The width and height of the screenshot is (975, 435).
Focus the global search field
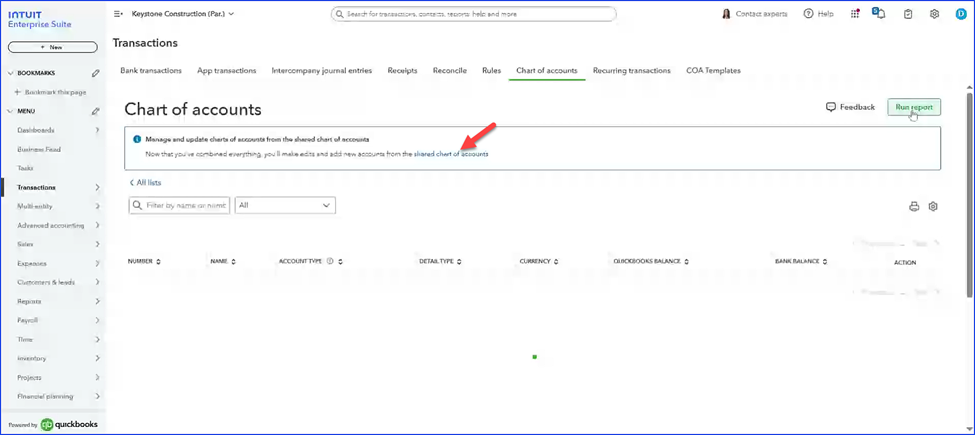[474, 14]
